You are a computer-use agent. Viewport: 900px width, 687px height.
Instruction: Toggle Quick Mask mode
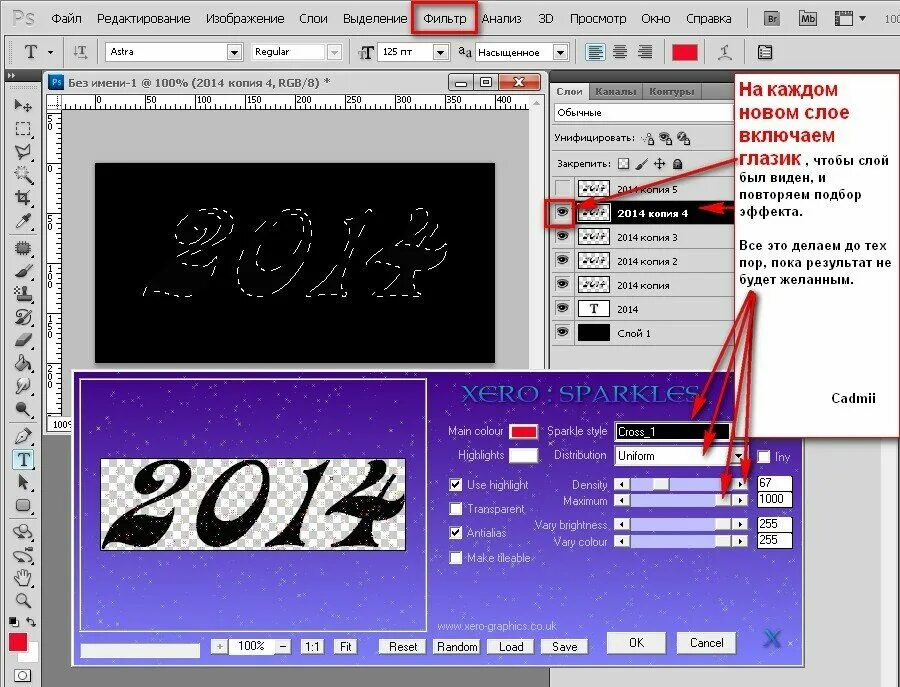[x=23, y=676]
